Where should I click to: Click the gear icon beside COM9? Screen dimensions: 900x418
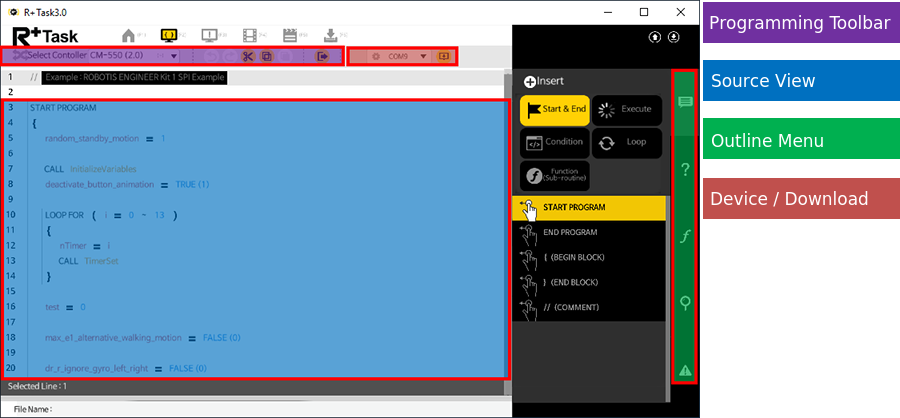[x=376, y=56]
